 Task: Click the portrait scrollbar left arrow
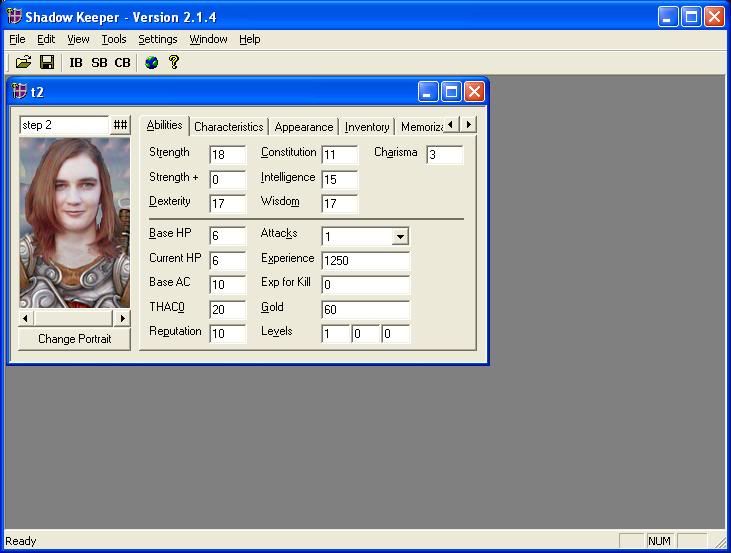pyautogui.click(x=27, y=318)
